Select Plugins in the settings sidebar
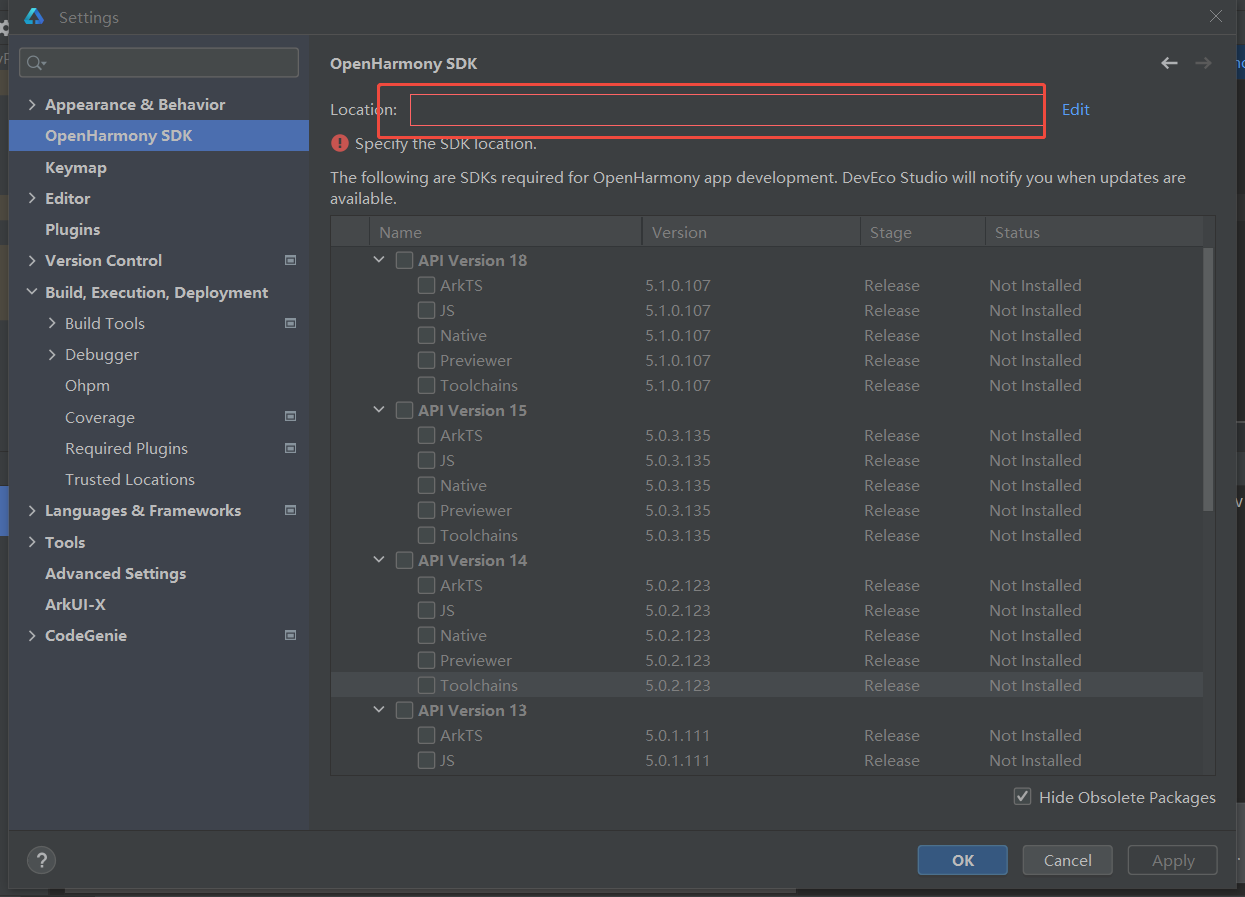The width and height of the screenshot is (1245, 897). [73, 229]
